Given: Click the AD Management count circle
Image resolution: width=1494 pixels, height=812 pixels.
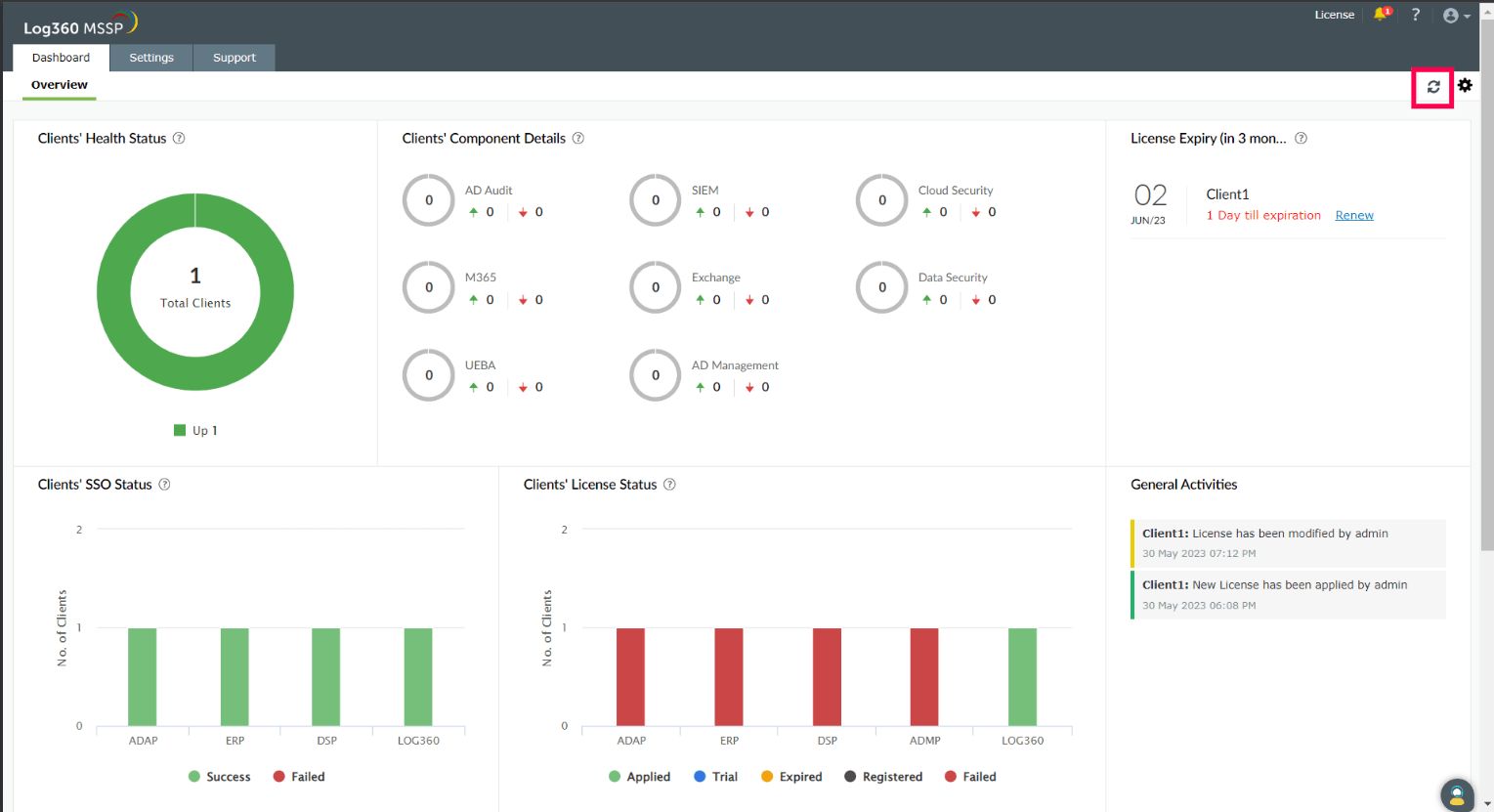Looking at the screenshot, I should point(656,375).
